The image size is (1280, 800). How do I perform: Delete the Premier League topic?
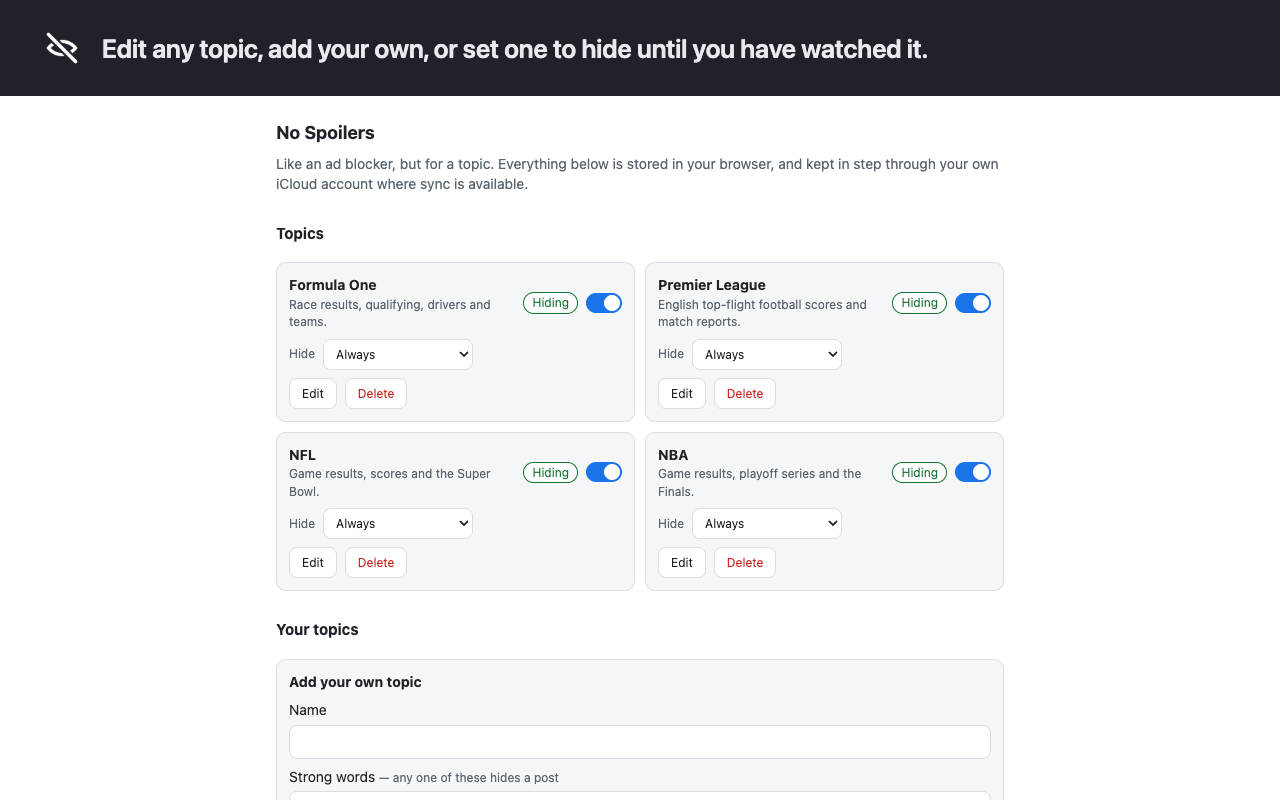(x=745, y=393)
